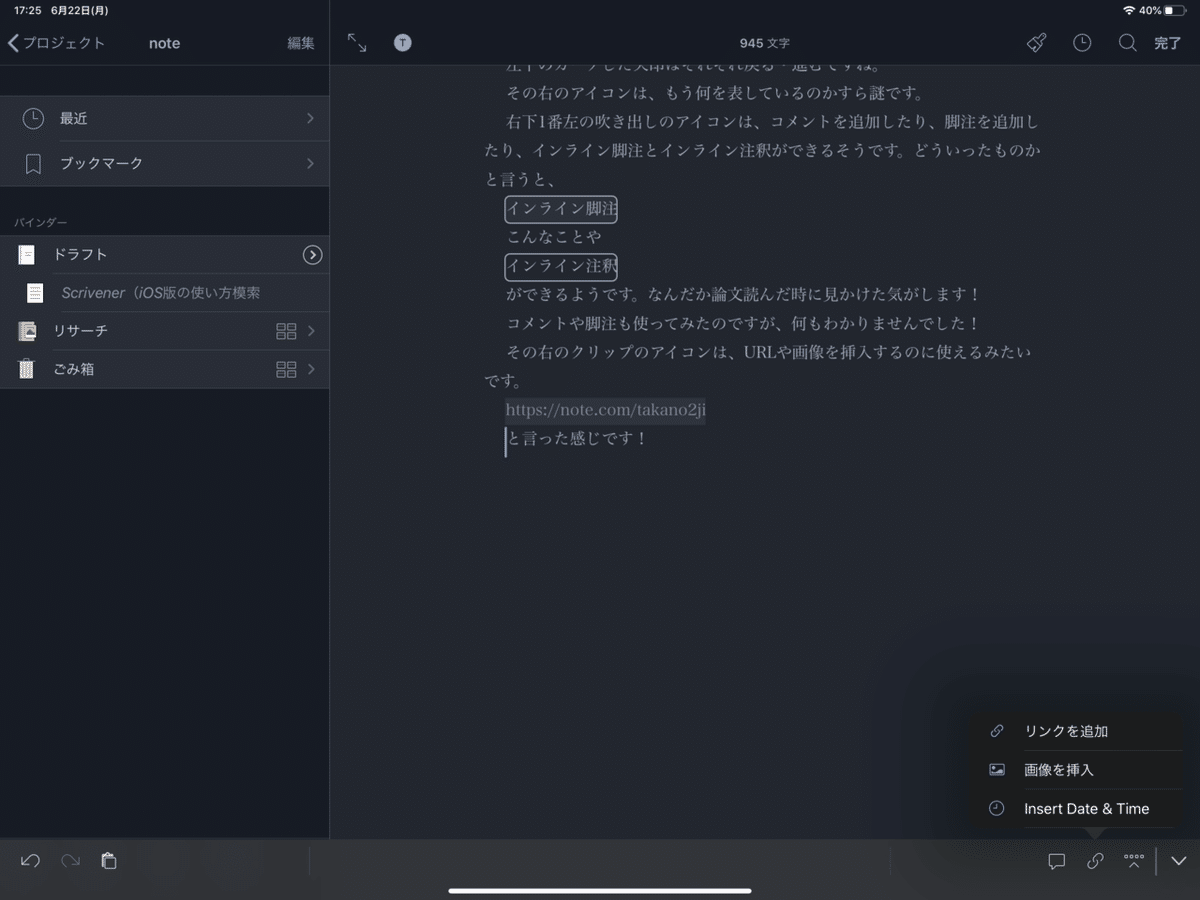
Task: Open the extended keyboard row dots icon
Action: pyautogui.click(x=1134, y=860)
